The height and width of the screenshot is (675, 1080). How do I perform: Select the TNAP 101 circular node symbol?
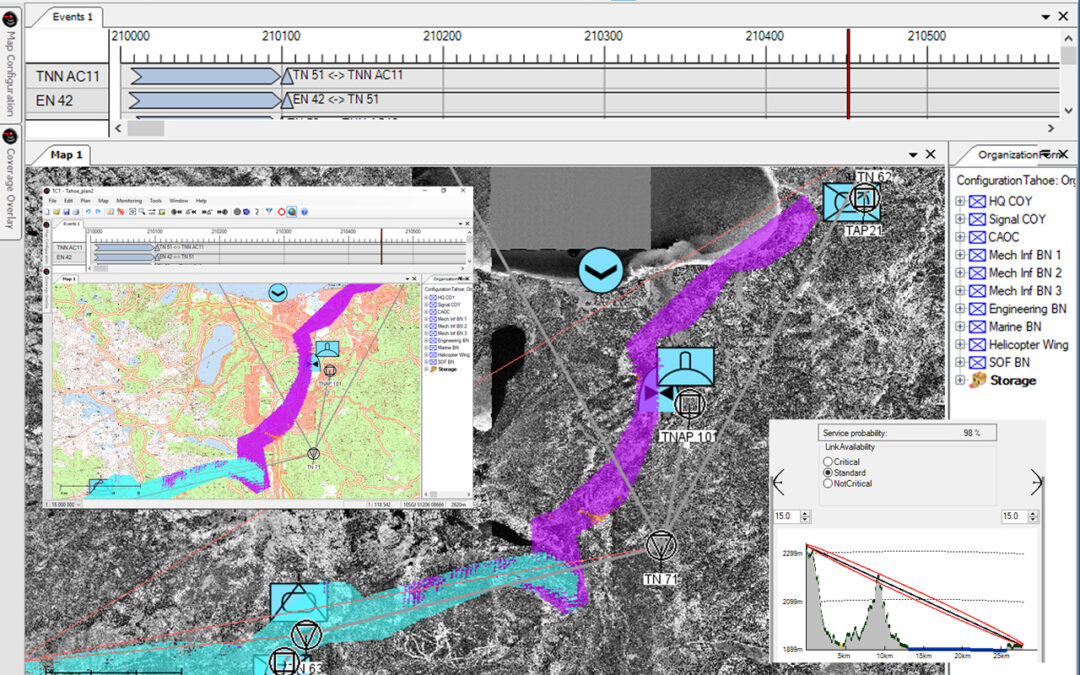(689, 404)
